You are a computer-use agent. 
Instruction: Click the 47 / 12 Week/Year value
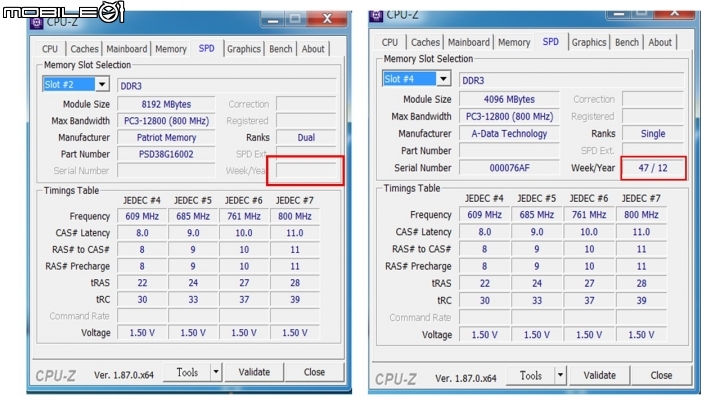pyautogui.click(x=653, y=168)
